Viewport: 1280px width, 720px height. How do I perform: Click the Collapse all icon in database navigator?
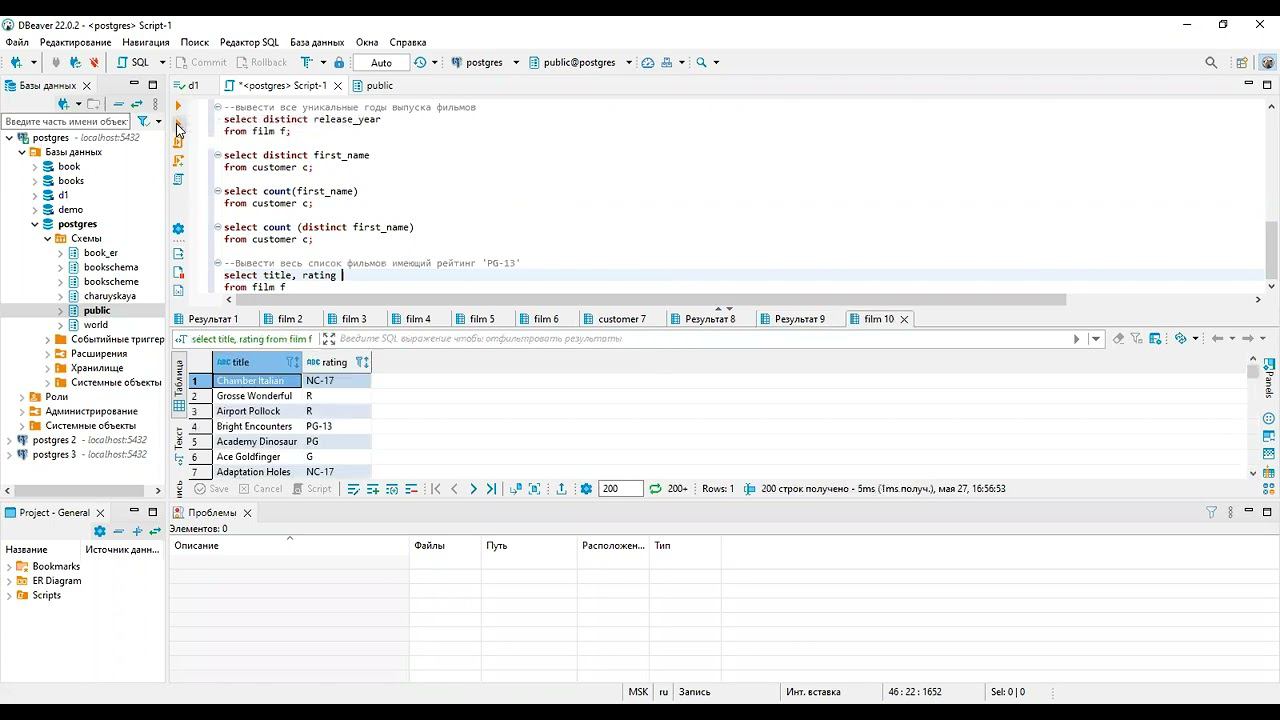click(x=119, y=104)
